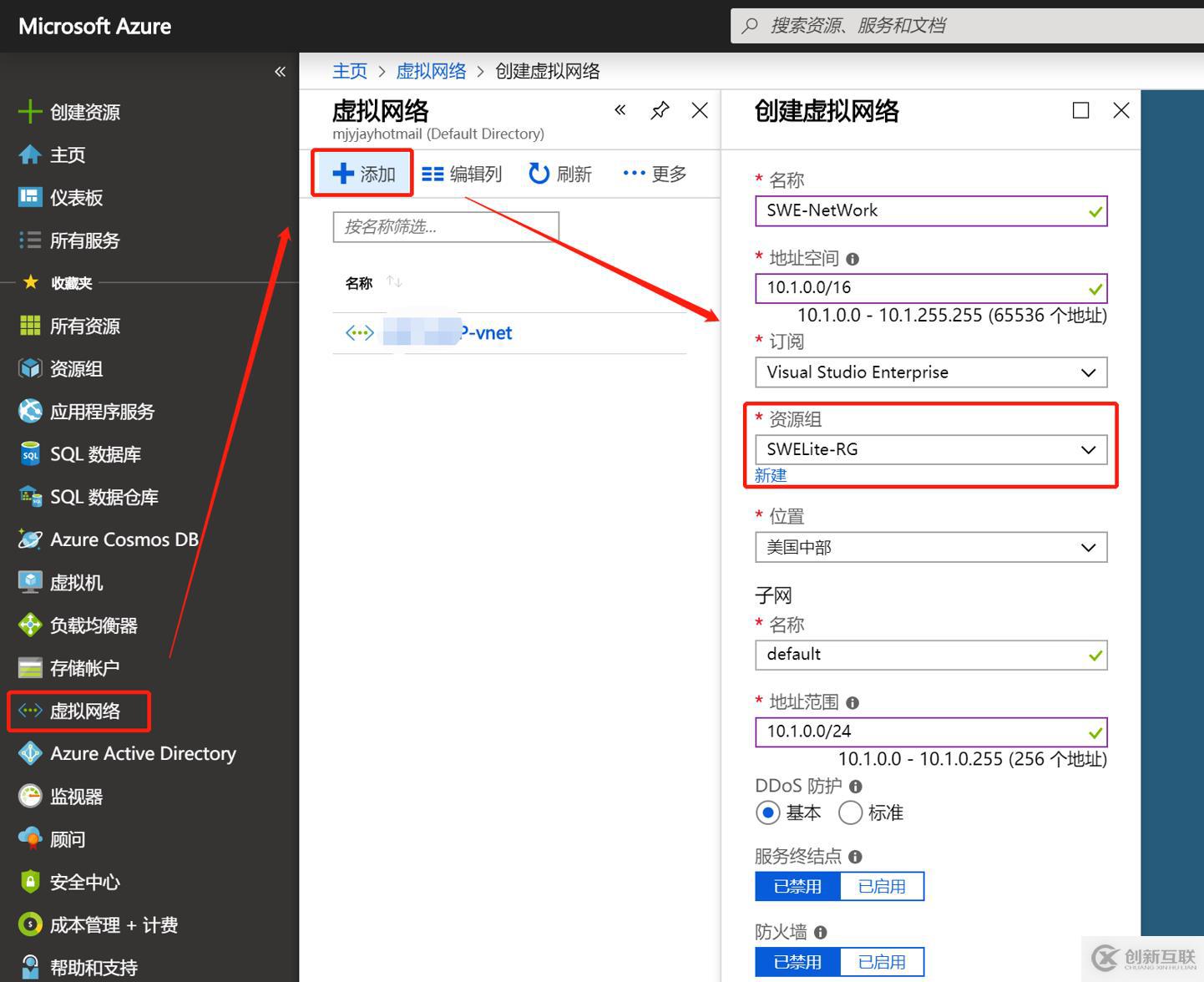Click the 新建 link under 资源组

click(x=770, y=475)
